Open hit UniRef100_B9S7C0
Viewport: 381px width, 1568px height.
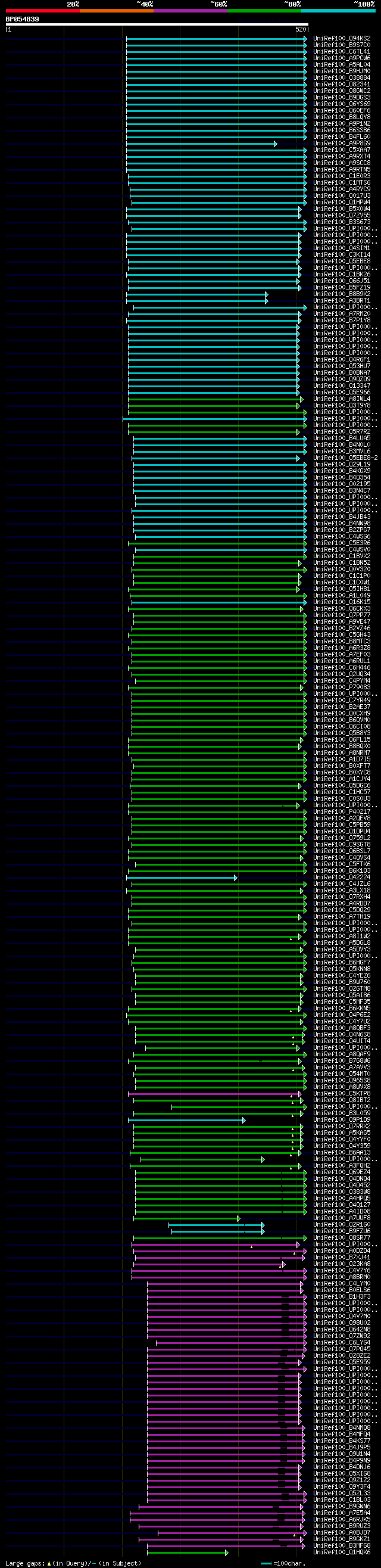pos(342,45)
